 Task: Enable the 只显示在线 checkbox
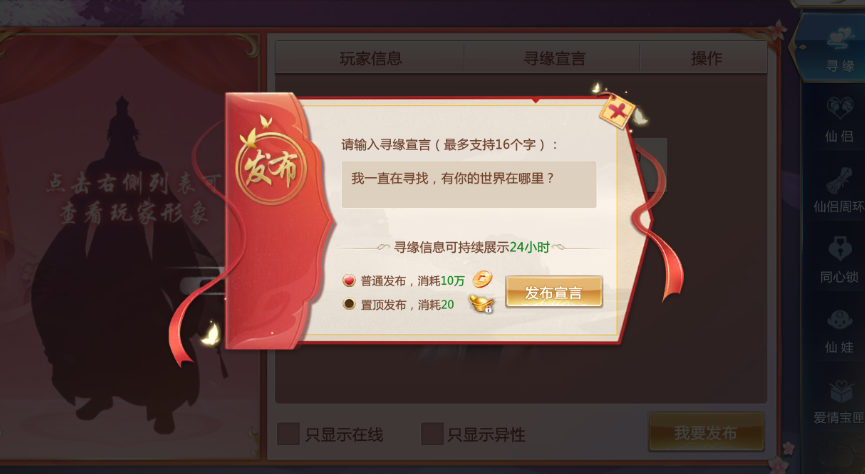(x=288, y=434)
